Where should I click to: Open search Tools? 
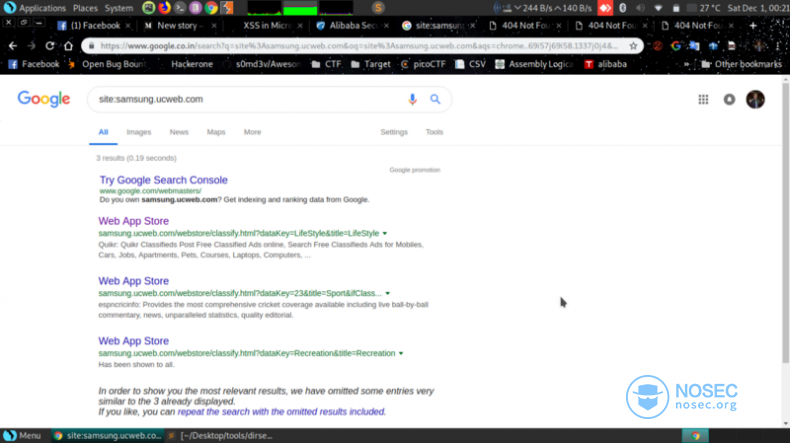point(434,132)
